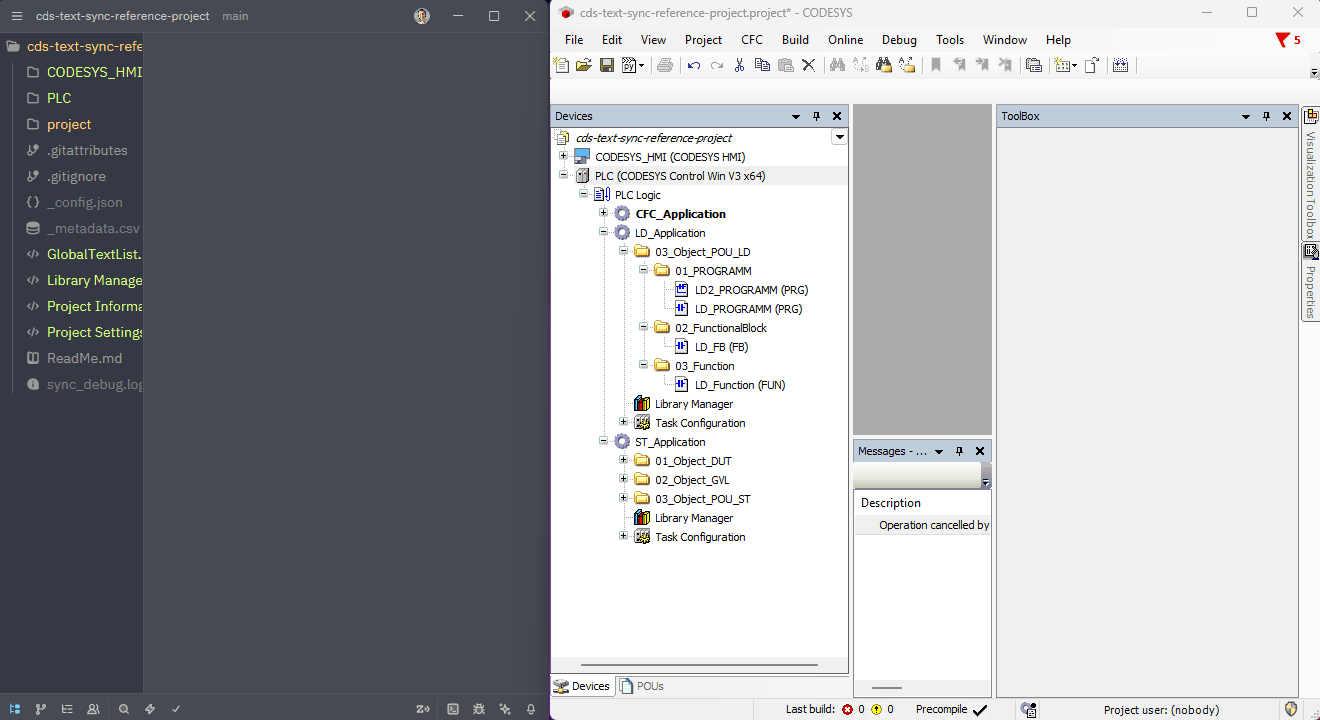Image resolution: width=1320 pixels, height=720 pixels.
Task: Open the Online menu
Action: [x=845, y=40]
